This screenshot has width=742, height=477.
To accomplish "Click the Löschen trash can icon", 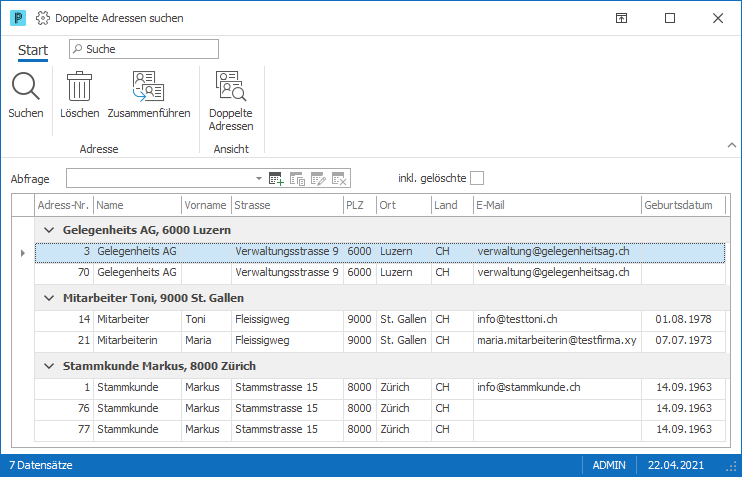I will tap(80, 86).
